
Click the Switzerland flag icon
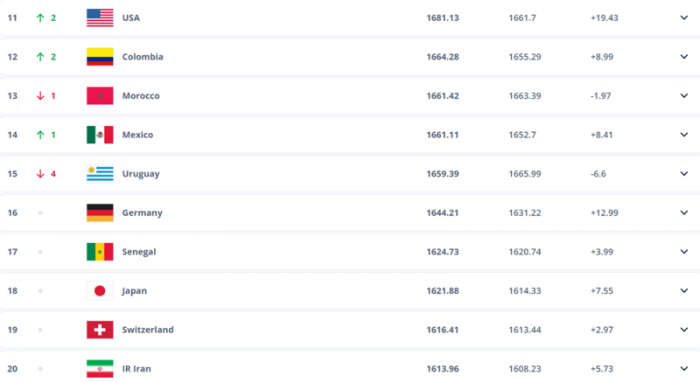tap(100, 330)
